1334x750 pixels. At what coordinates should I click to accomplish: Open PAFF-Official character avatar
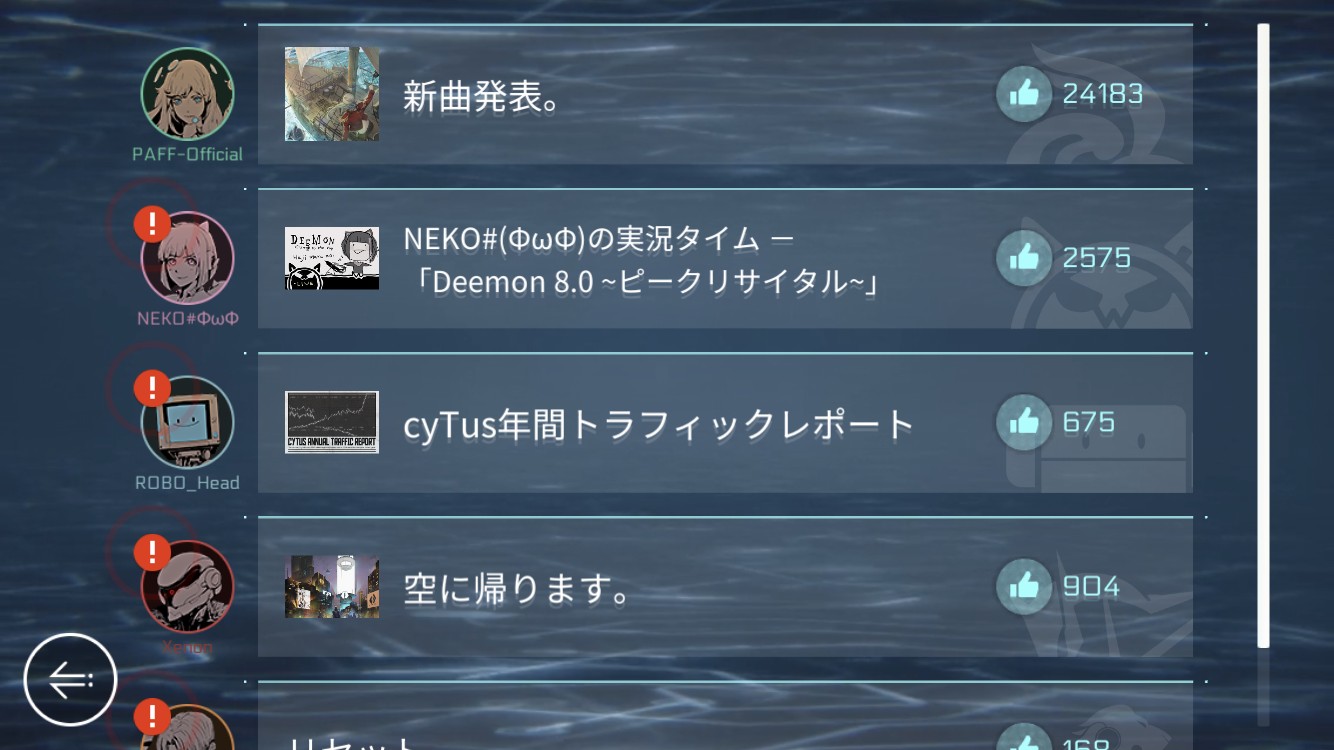point(187,93)
